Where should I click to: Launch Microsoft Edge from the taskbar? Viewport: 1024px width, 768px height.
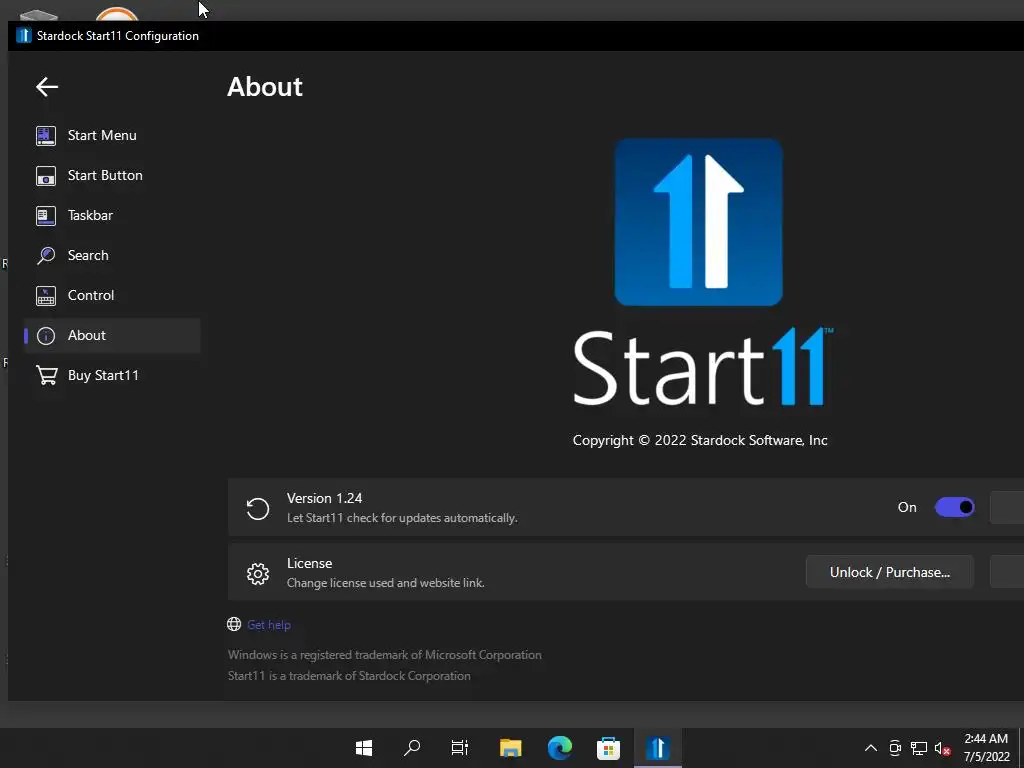point(560,748)
